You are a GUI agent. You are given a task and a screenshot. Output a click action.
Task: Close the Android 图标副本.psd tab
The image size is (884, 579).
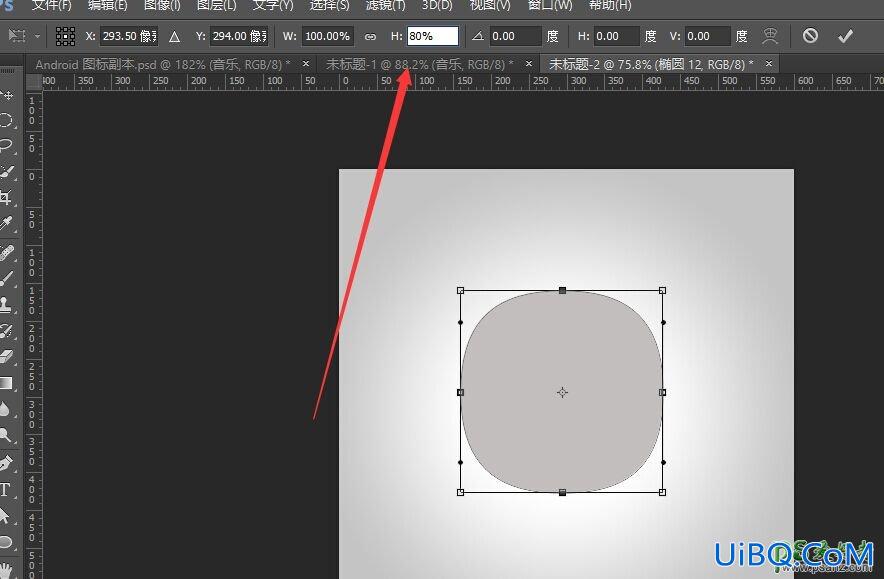[306, 64]
